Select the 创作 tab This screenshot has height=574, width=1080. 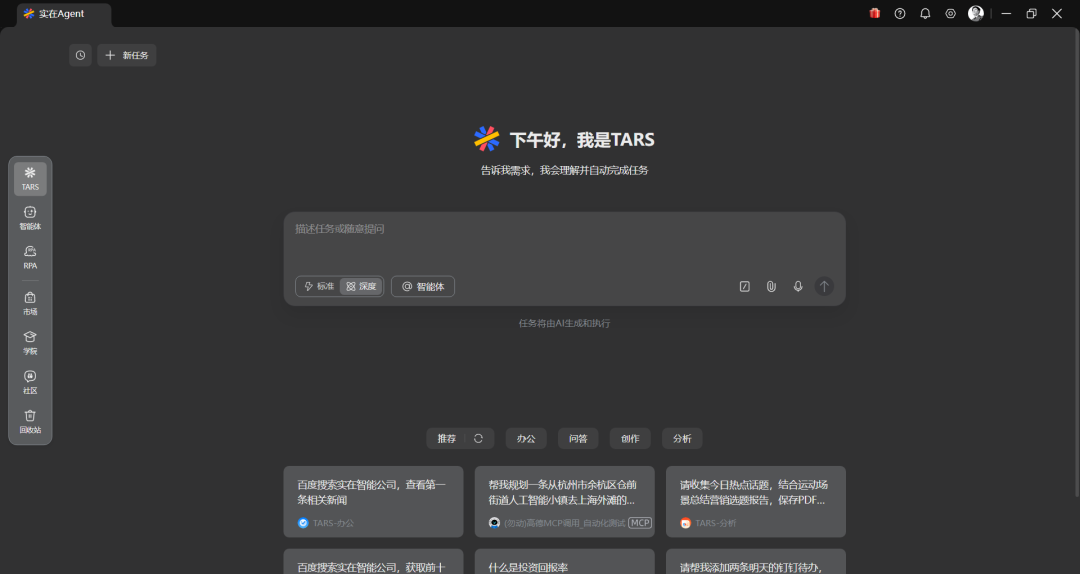click(630, 438)
